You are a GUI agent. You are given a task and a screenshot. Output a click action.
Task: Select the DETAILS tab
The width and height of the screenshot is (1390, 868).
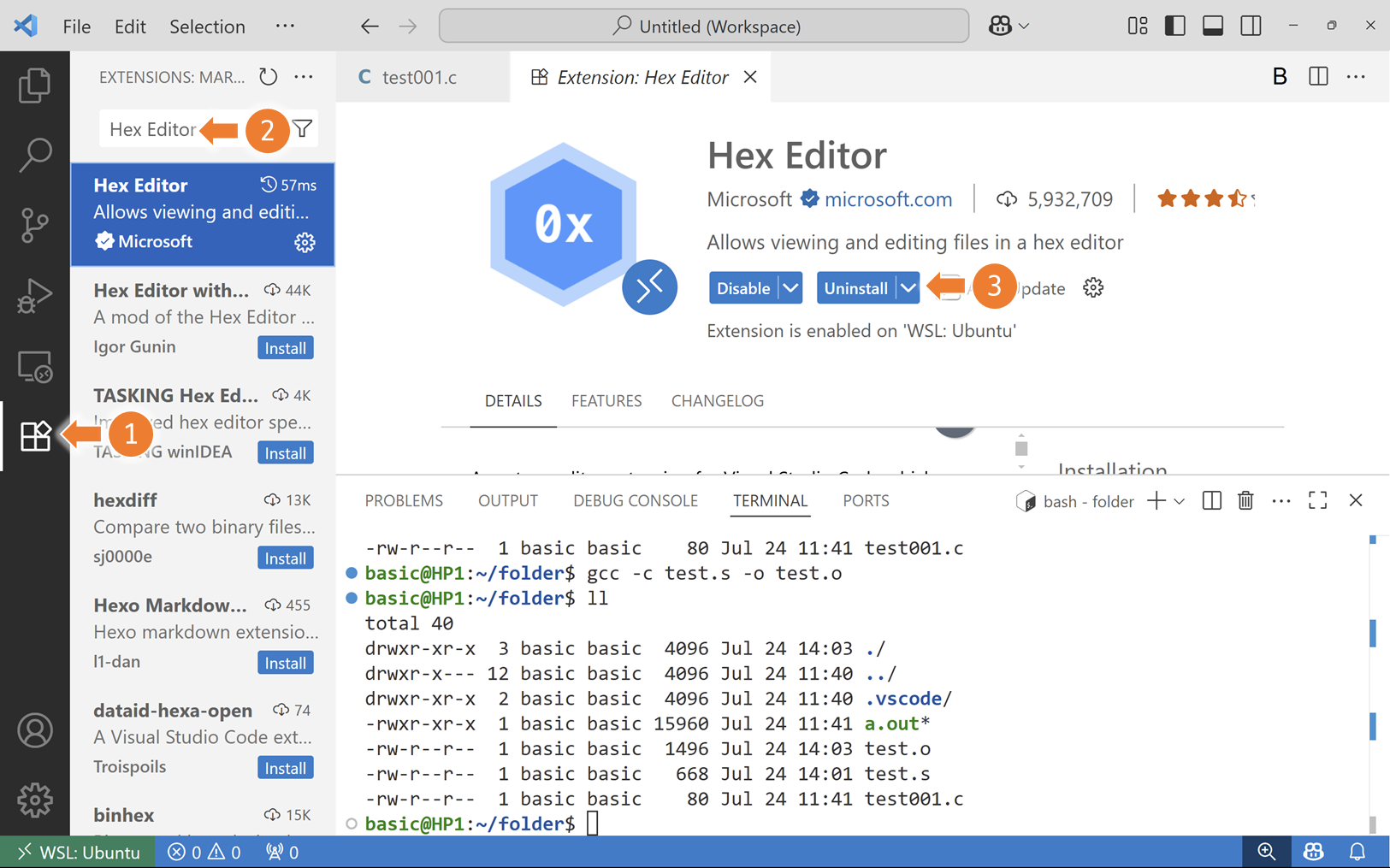tap(513, 401)
